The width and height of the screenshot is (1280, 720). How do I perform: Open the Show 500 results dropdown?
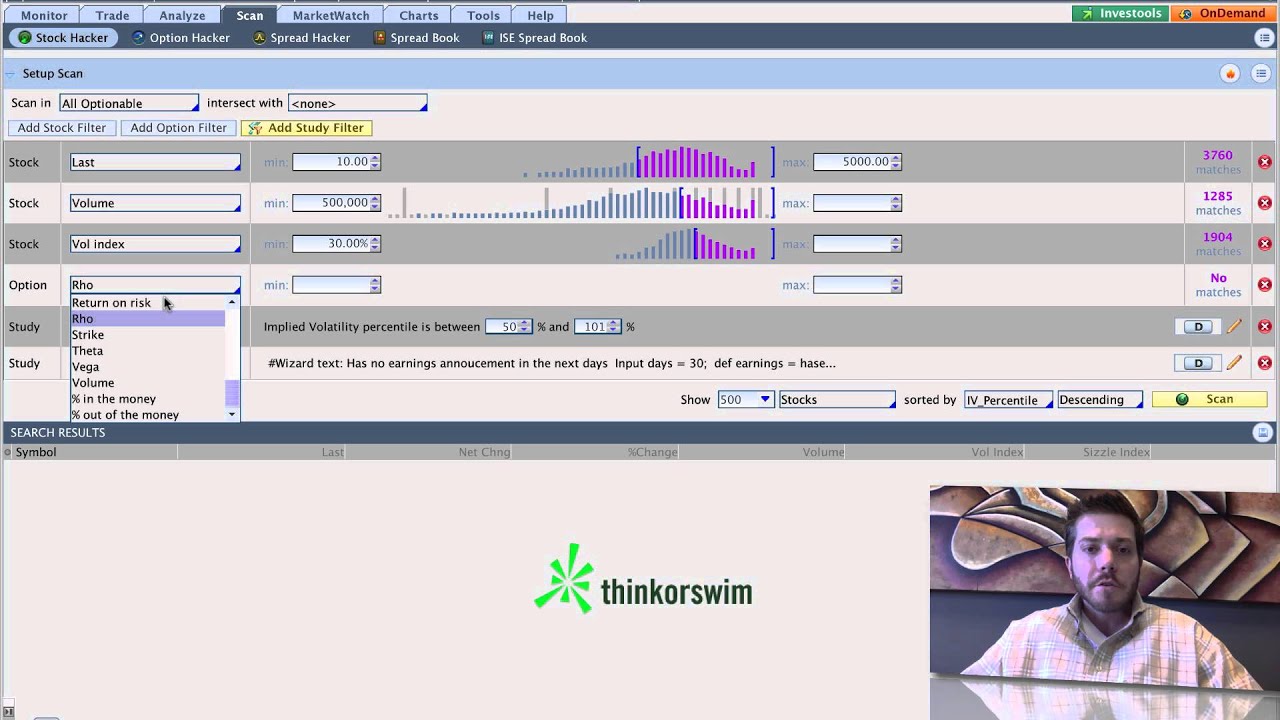click(x=745, y=400)
